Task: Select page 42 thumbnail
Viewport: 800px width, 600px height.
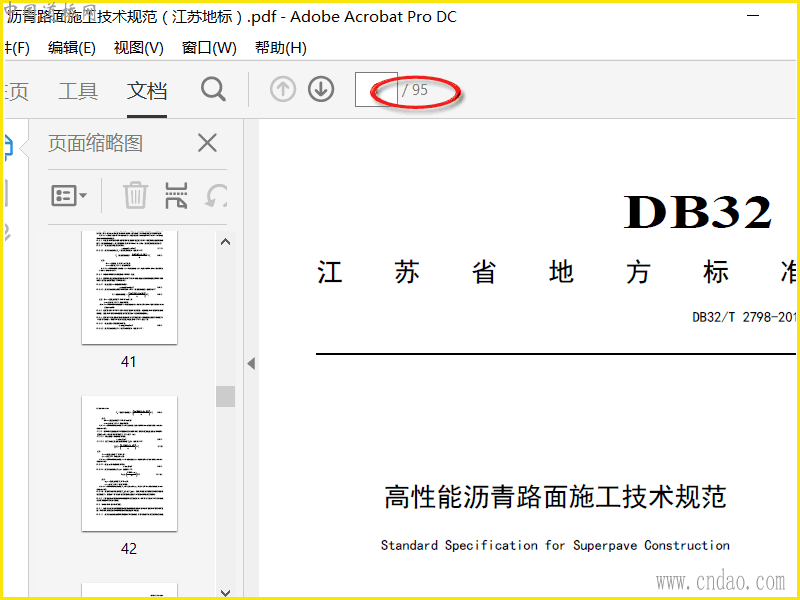Action: click(x=130, y=463)
